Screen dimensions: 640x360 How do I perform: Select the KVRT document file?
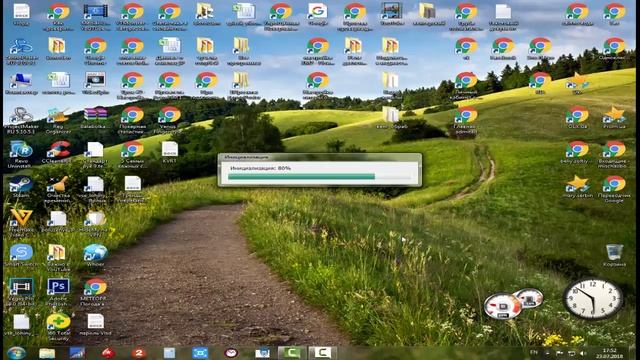tap(169, 151)
